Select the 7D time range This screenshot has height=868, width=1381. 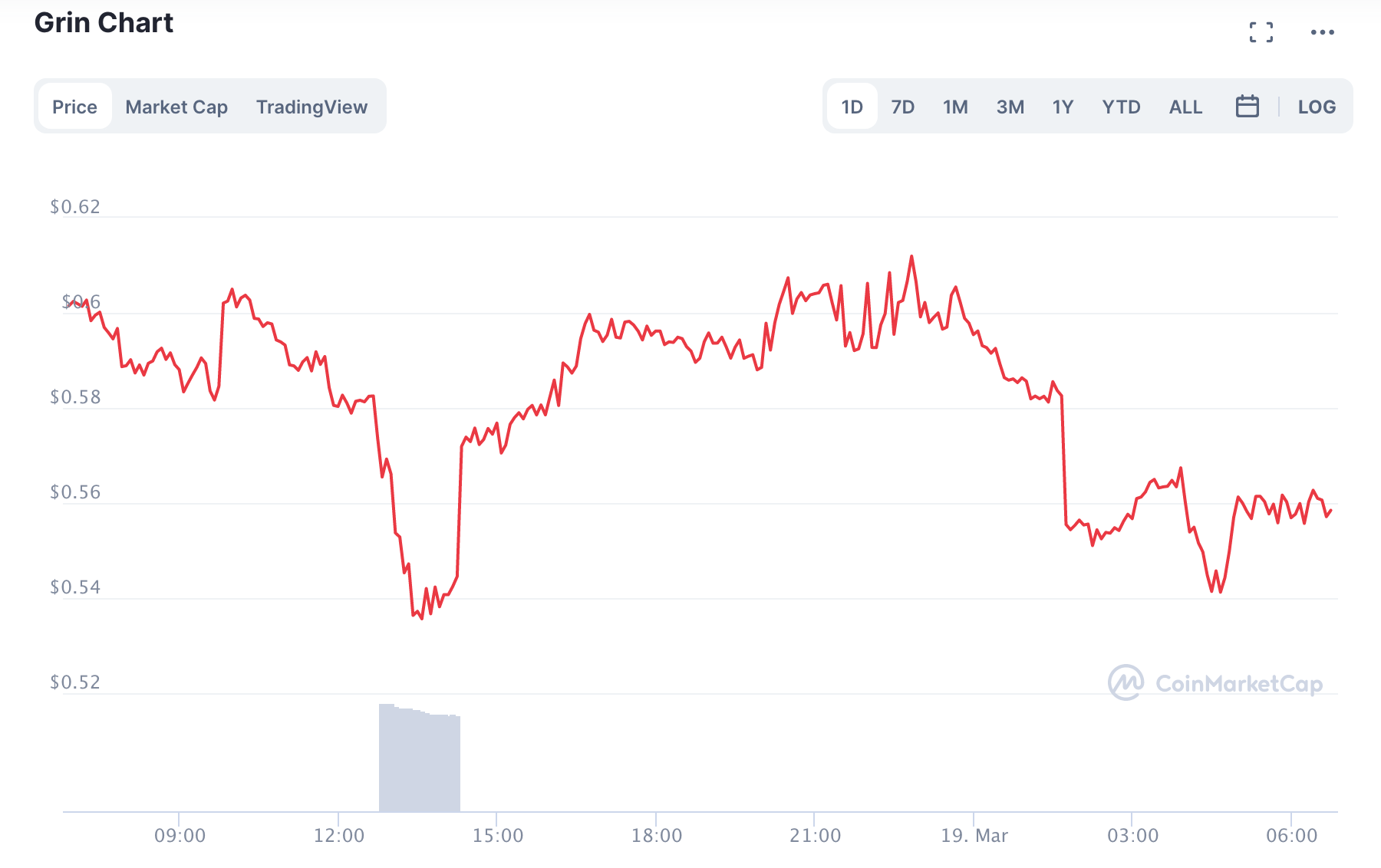(902, 107)
